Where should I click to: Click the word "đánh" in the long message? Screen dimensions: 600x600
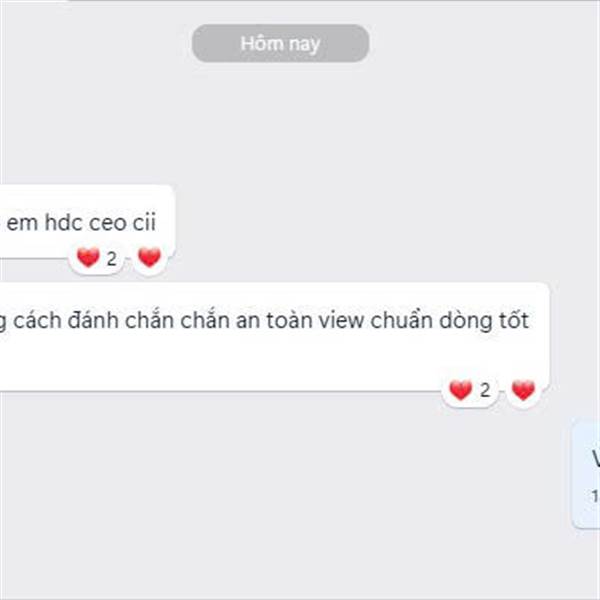(x=93, y=320)
